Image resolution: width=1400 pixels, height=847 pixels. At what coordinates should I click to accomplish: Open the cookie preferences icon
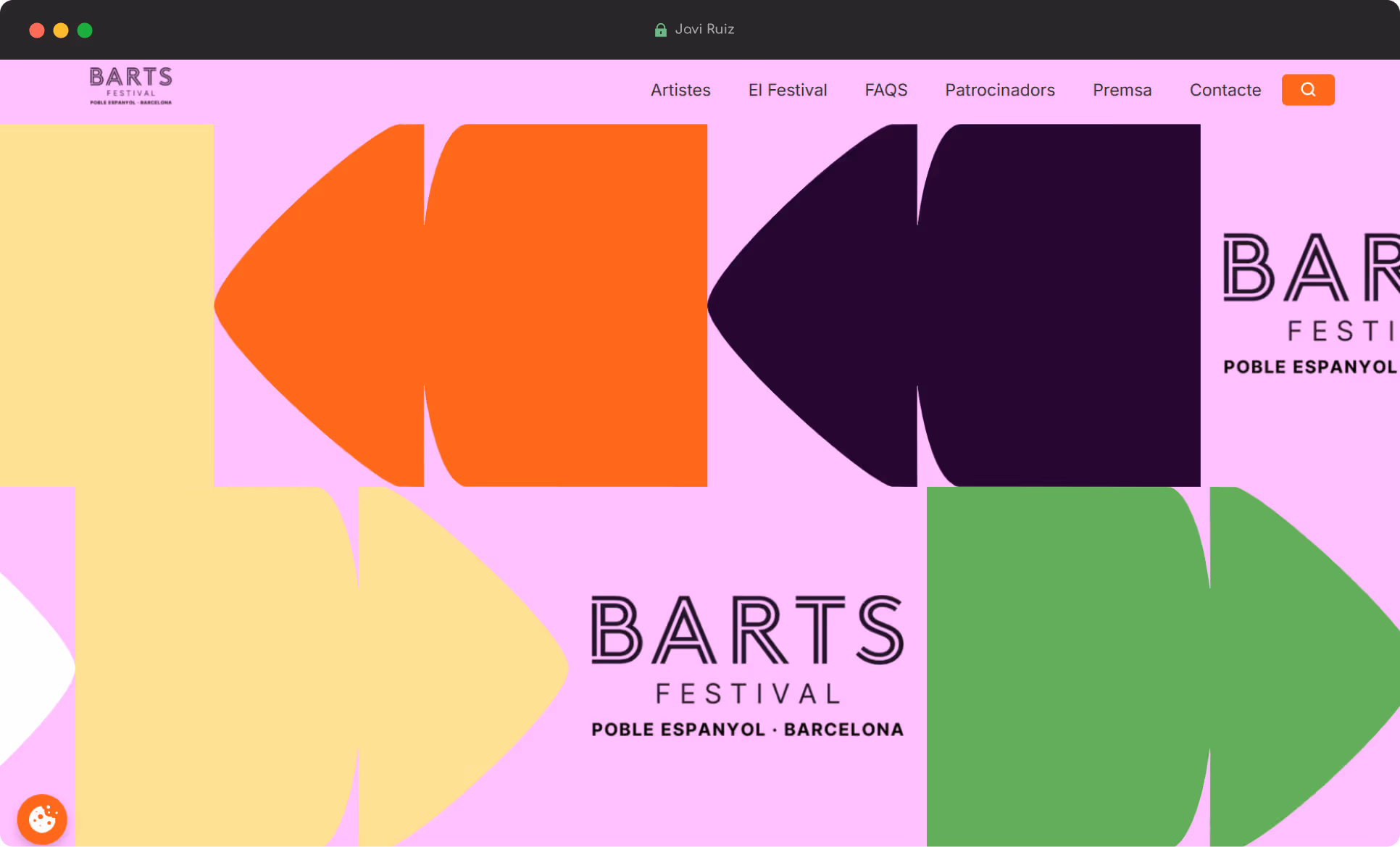(x=42, y=819)
